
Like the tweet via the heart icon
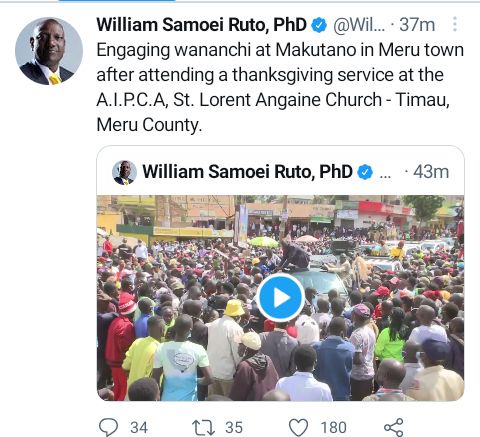pyautogui.click(x=298, y=427)
